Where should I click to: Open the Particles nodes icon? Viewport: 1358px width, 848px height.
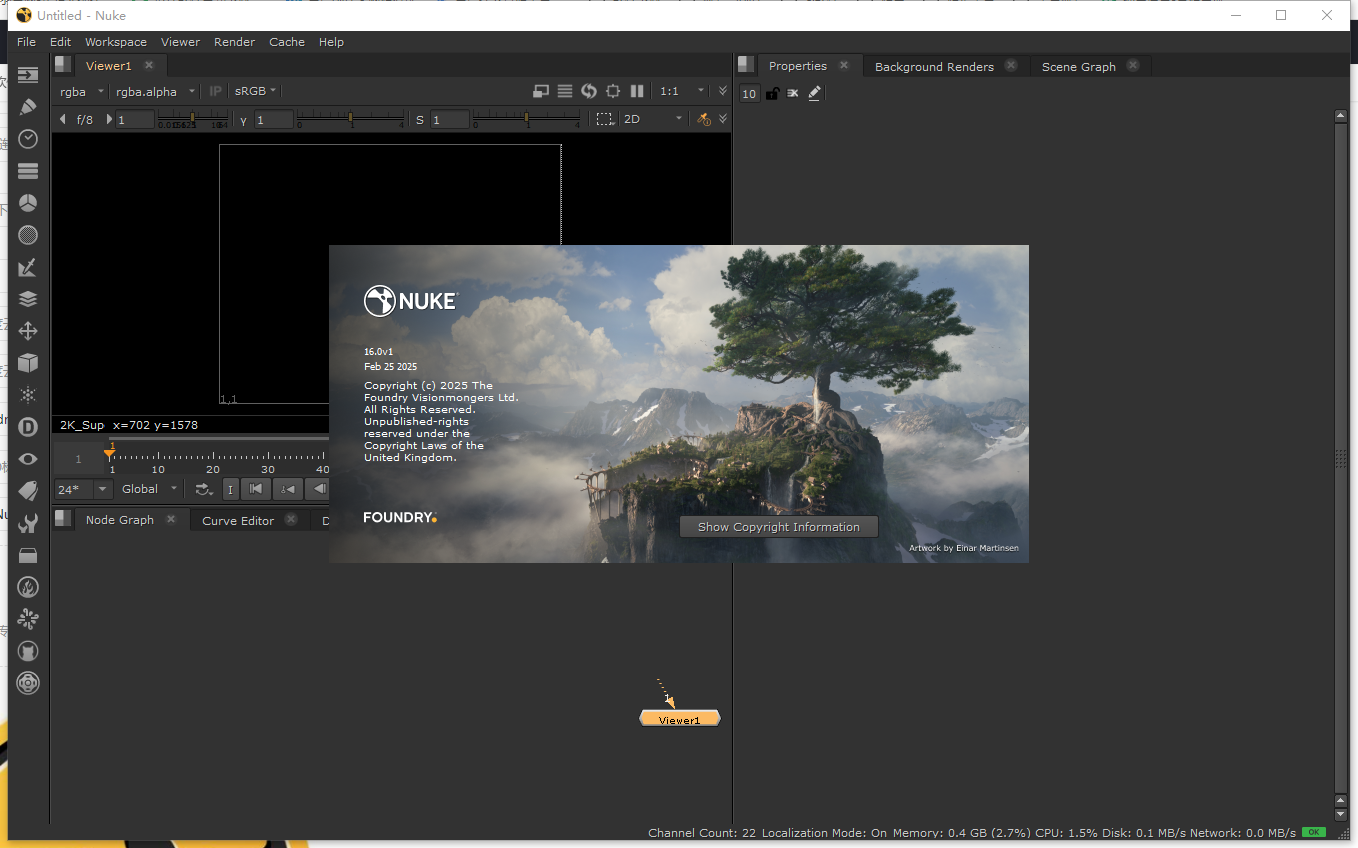pos(28,395)
